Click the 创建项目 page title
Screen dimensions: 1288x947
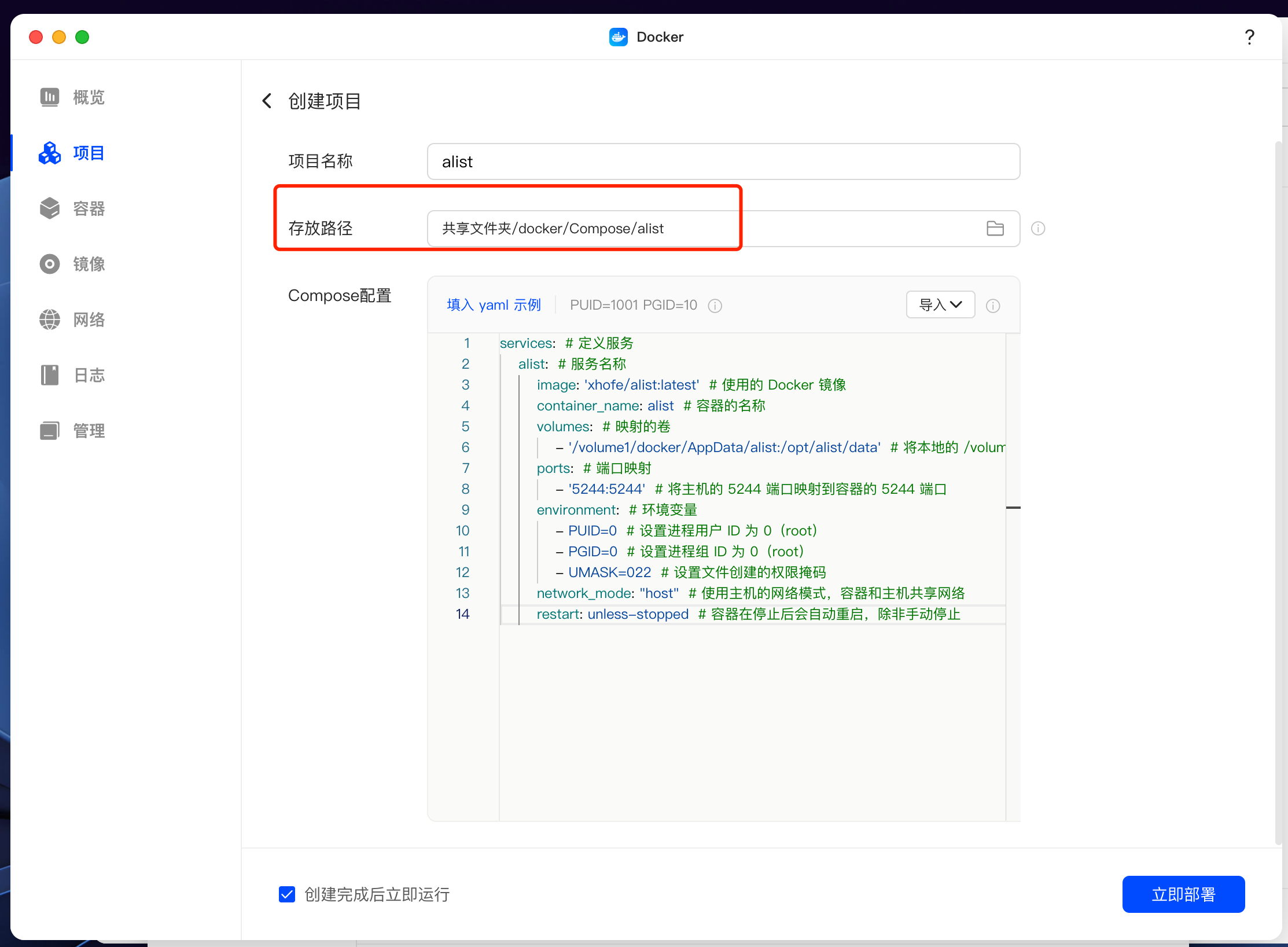click(x=325, y=101)
